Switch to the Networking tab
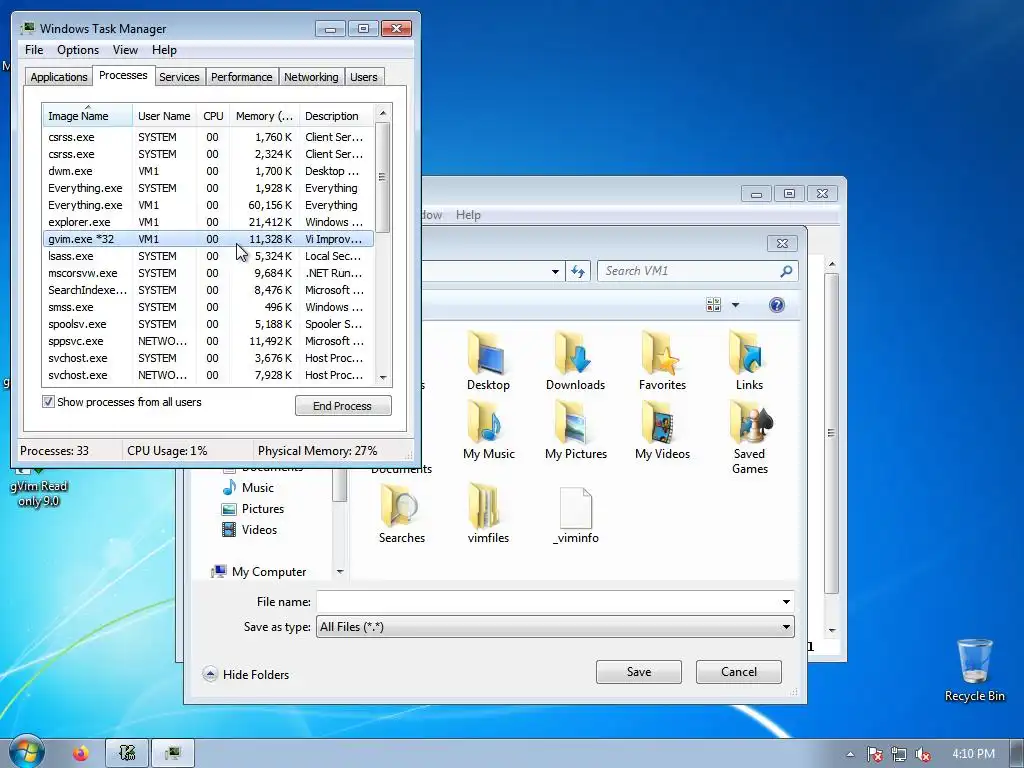This screenshot has height=768, width=1024. coord(311,77)
